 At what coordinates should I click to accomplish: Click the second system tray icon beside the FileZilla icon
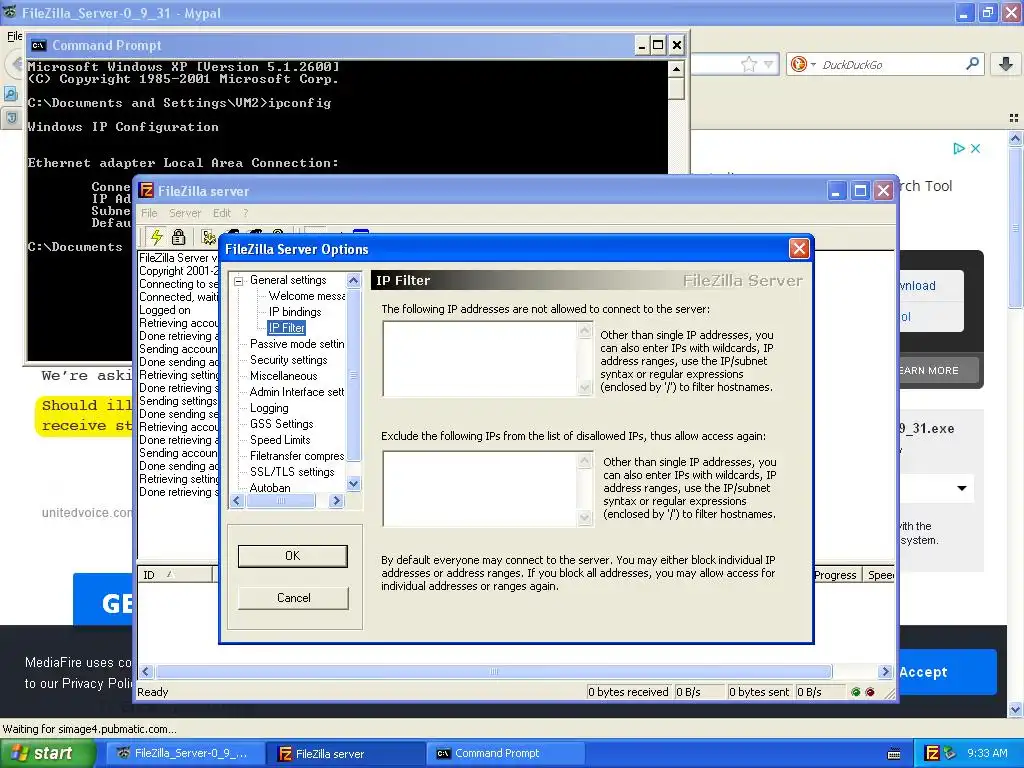tap(950, 753)
